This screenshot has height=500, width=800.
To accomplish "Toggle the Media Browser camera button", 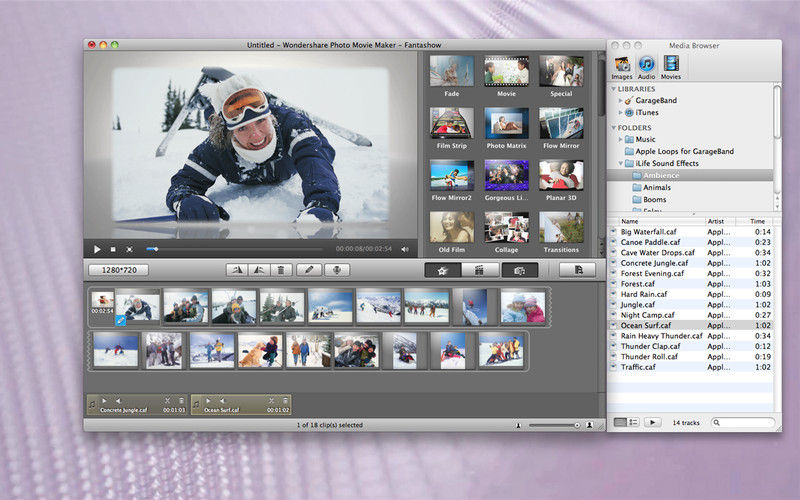I will 519,270.
